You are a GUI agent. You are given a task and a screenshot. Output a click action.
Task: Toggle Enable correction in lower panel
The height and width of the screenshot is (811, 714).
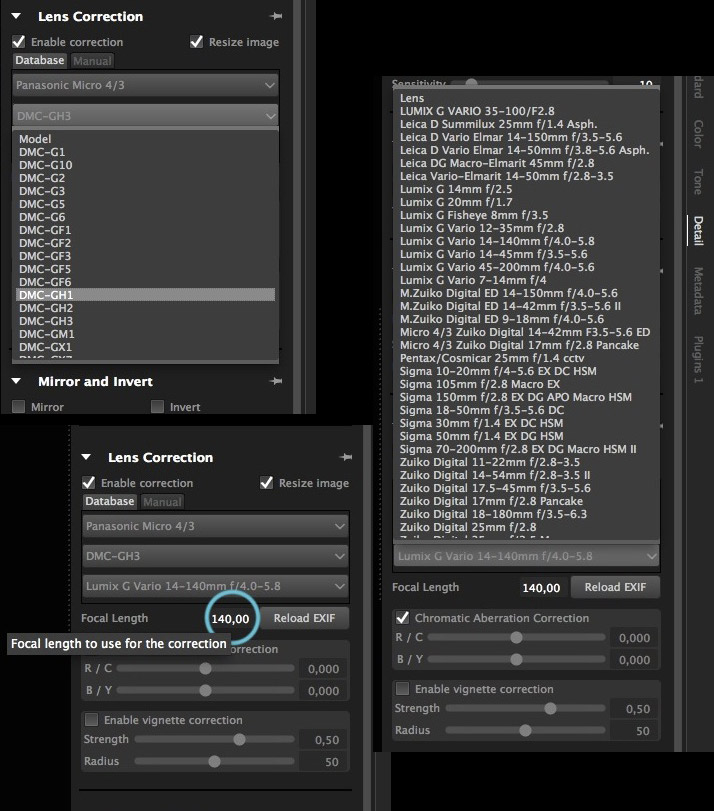click(88, 483)
